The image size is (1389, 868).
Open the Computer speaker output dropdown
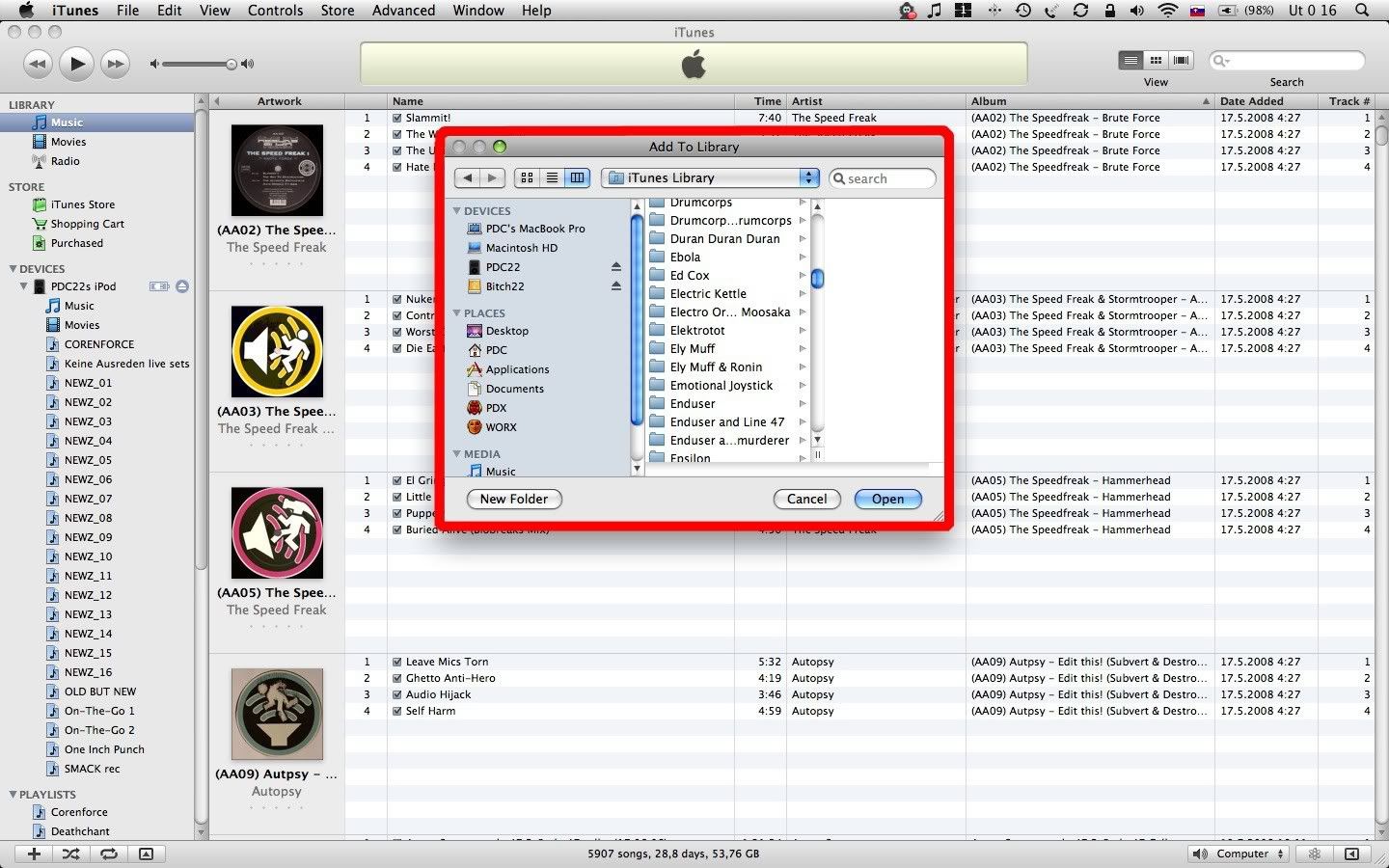pyautogui.click(x=1239, y=854)
